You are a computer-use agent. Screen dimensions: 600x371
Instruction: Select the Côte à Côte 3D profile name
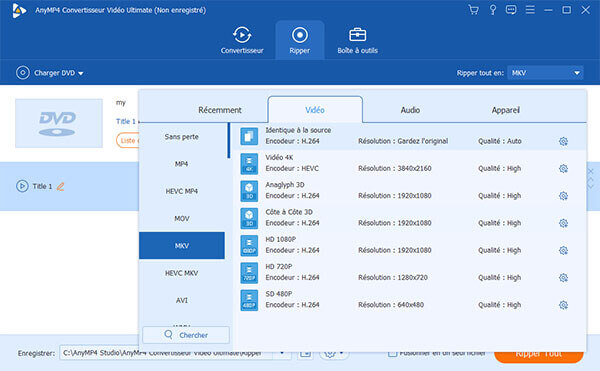click(x=289, y=212)
